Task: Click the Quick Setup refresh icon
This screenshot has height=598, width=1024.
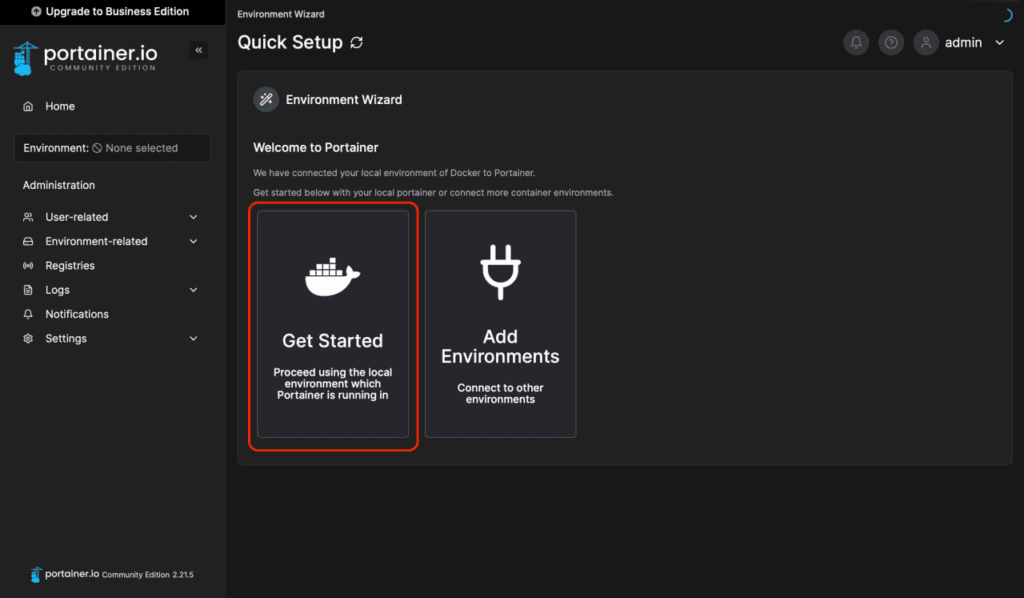Action: click(x=357, y=43)
